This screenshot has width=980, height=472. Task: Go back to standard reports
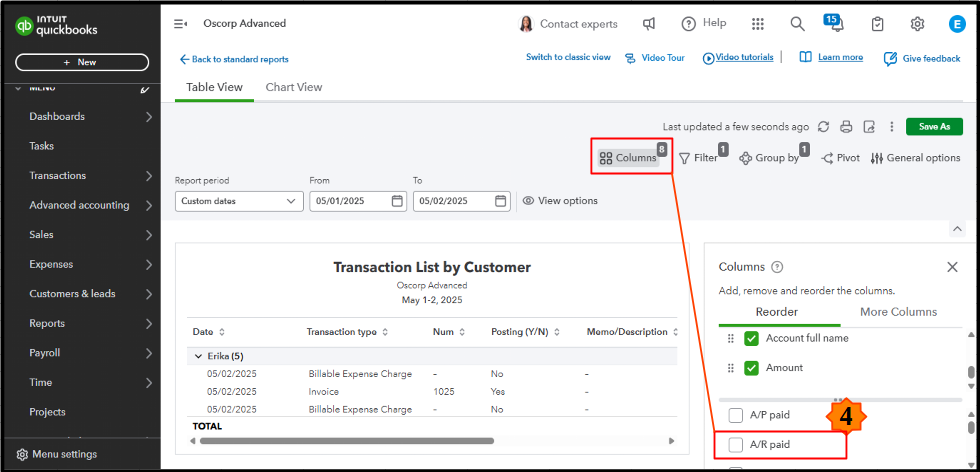tap(234, 59)
